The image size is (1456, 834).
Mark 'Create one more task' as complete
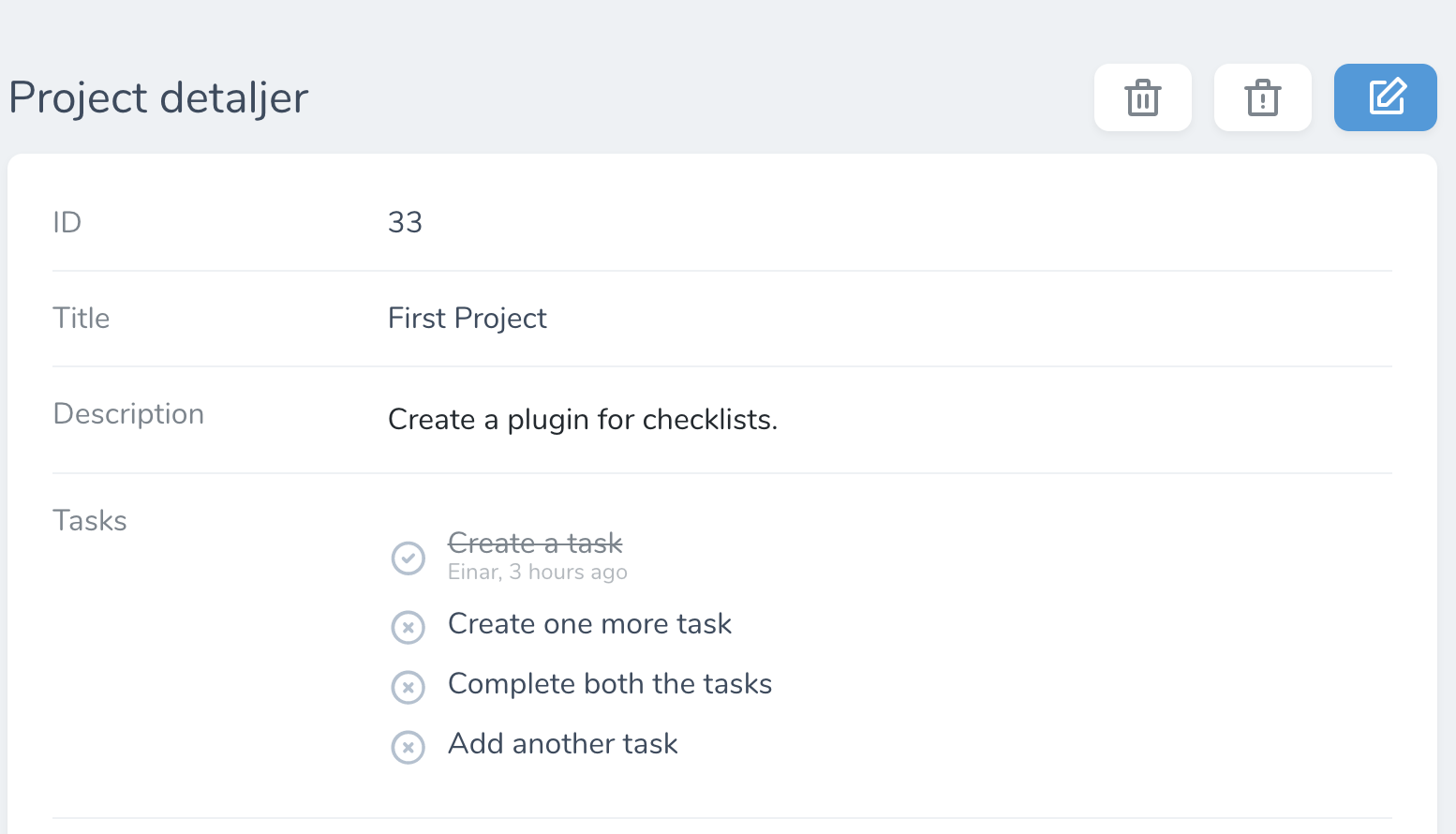click(408, 627)
